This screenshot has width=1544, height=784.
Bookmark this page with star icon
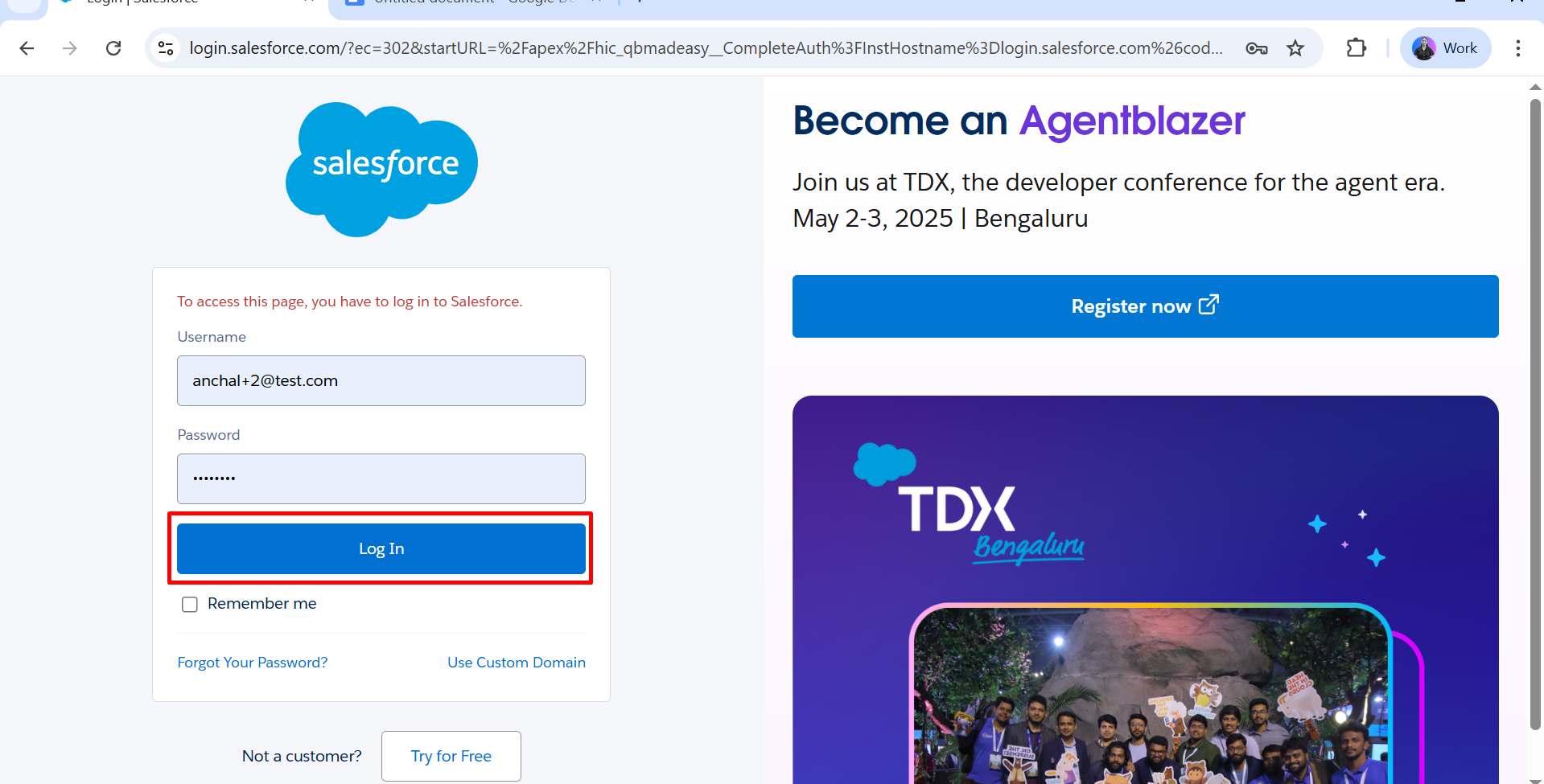1295,48
